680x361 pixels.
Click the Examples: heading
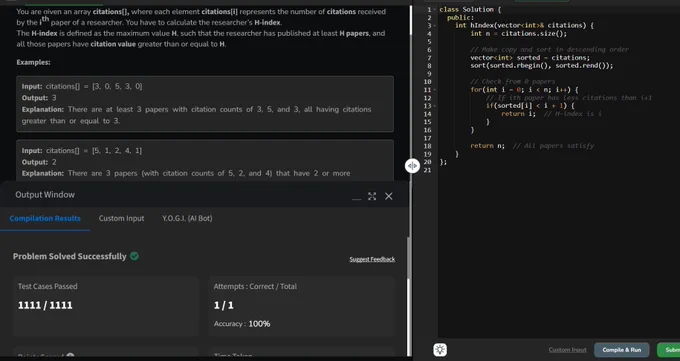(33, 62)
